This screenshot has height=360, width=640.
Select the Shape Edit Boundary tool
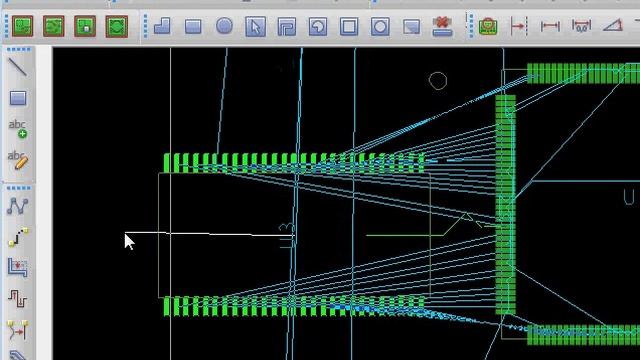pyautogui.click(x=411, y=27)
